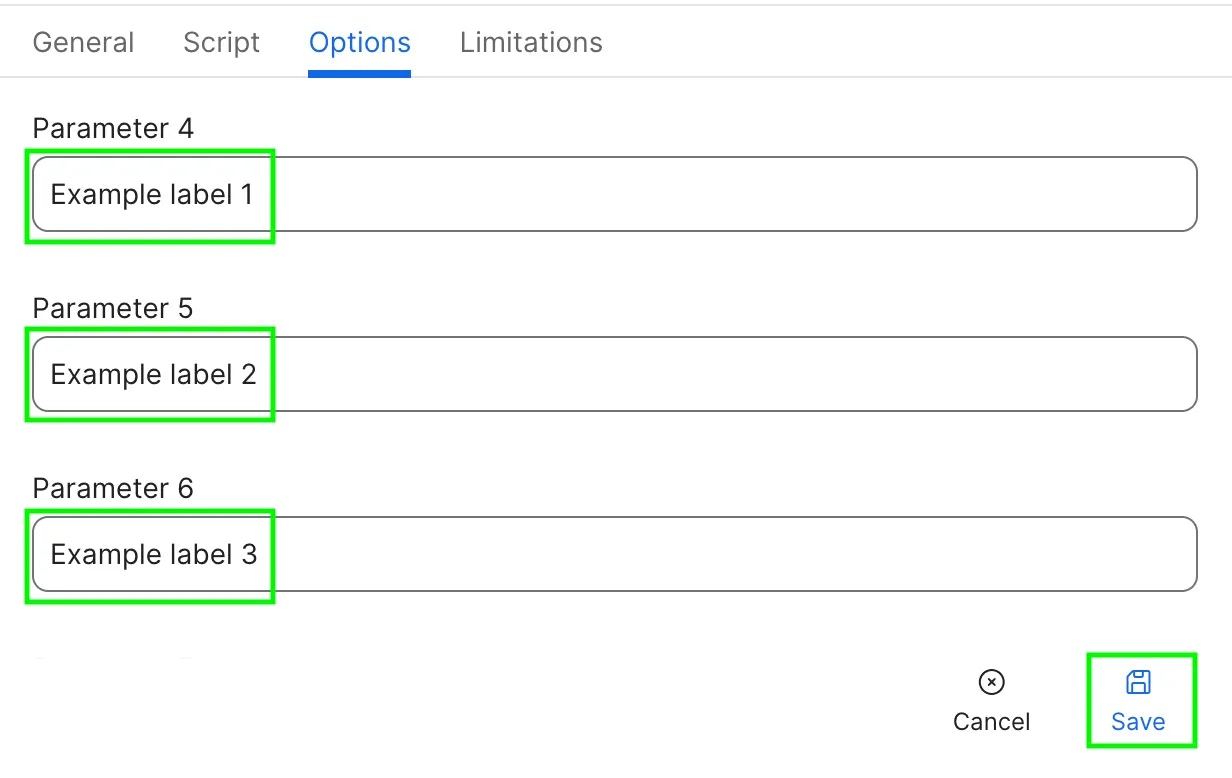Place cursor in Parameter 6 field
This screenshot has height=778, width=1232.
615,554
